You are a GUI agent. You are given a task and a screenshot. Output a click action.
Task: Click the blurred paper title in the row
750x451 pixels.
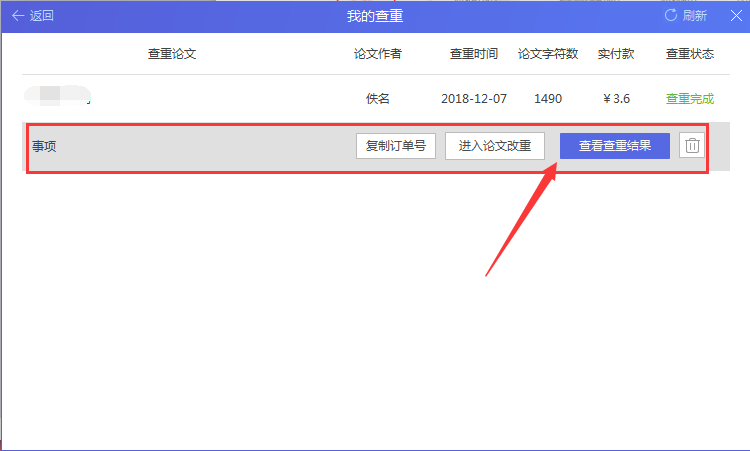click(x=58, y=98)
